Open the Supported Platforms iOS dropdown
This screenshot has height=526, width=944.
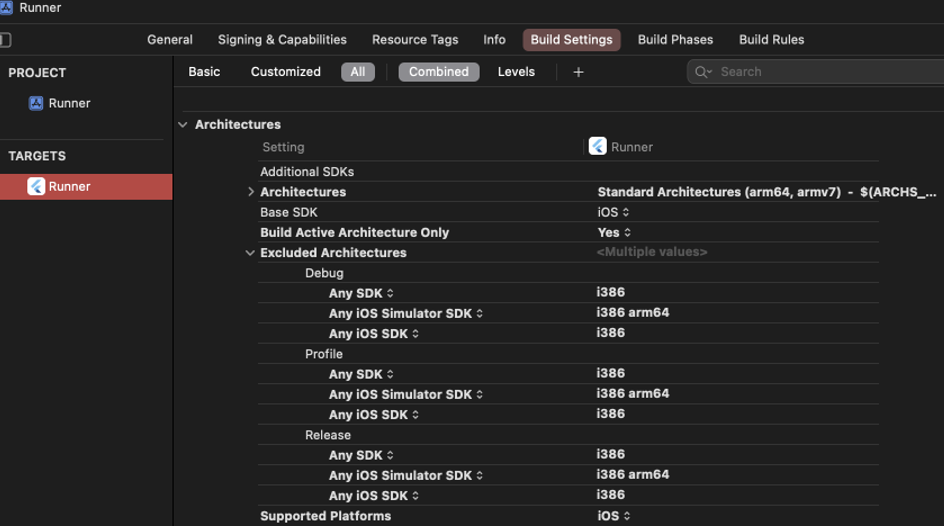tap(613, 516)
